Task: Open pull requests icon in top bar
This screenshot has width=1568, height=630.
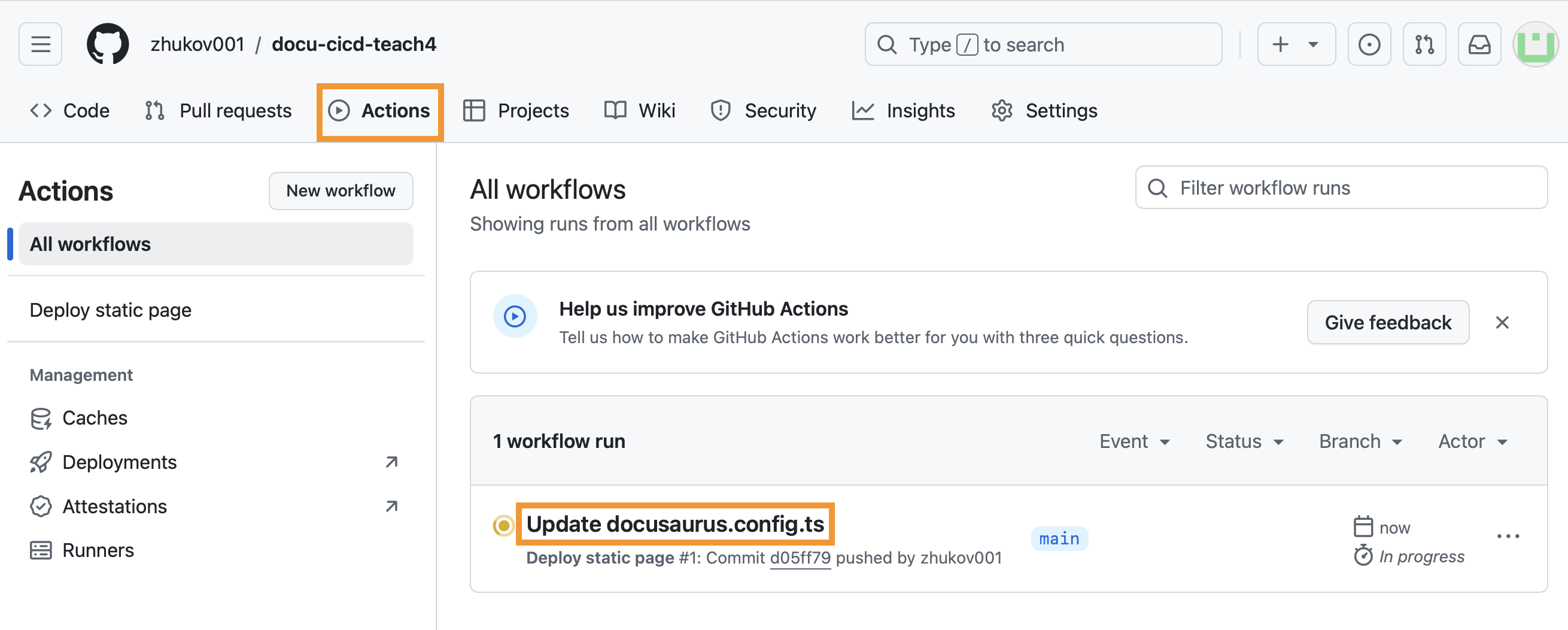Action: (1424, 44)
